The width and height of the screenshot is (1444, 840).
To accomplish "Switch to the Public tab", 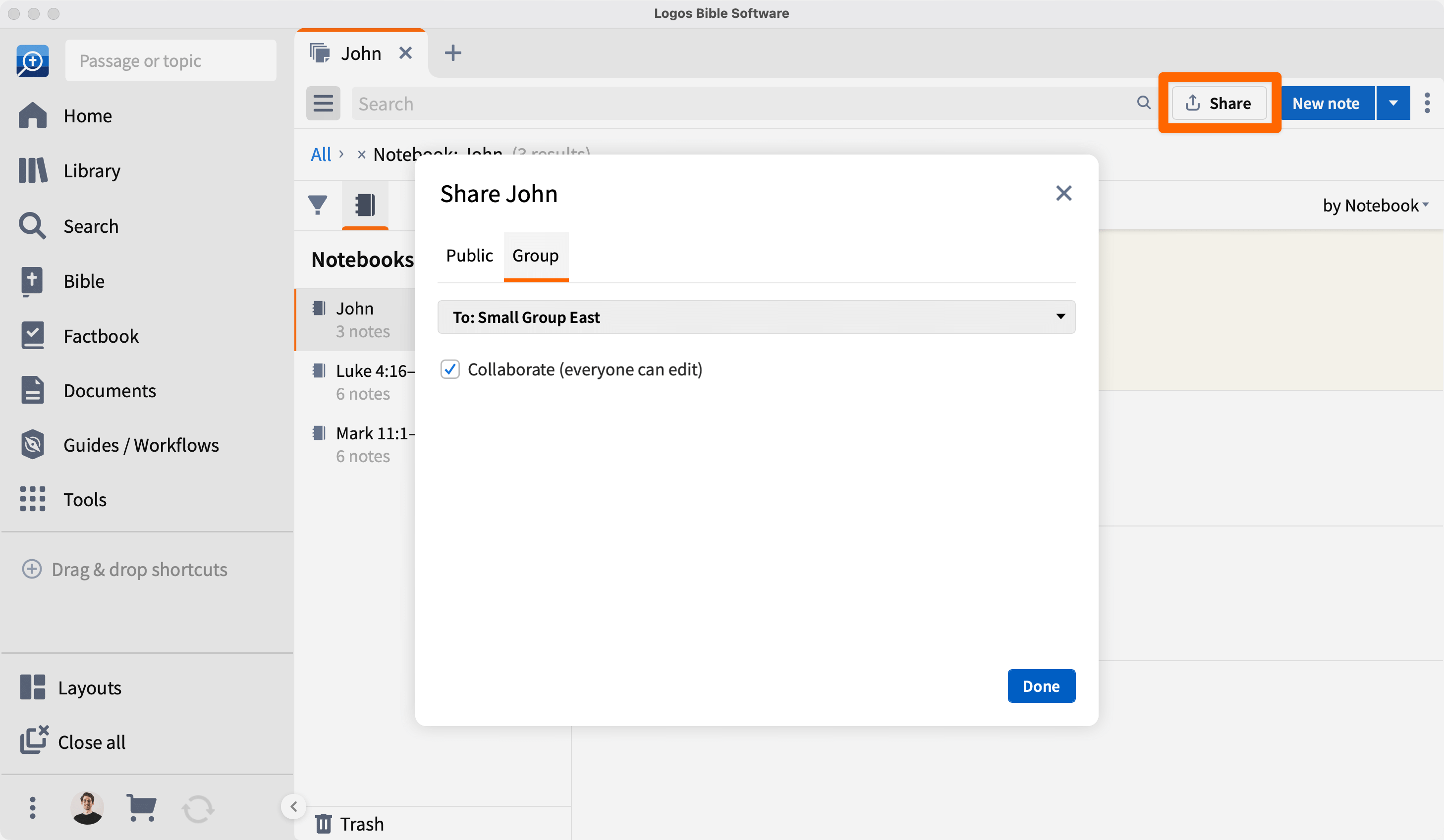I will 469,256.
